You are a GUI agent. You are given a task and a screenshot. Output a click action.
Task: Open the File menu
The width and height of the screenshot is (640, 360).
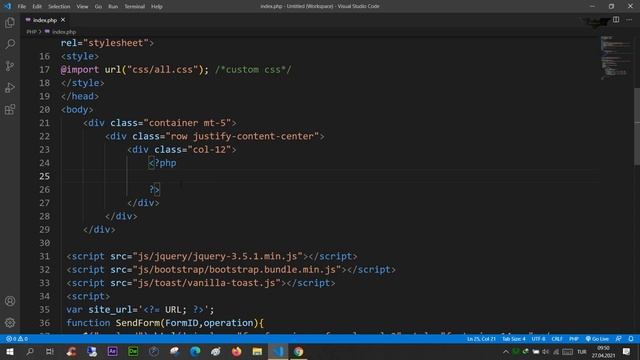(x=22, y=7)
